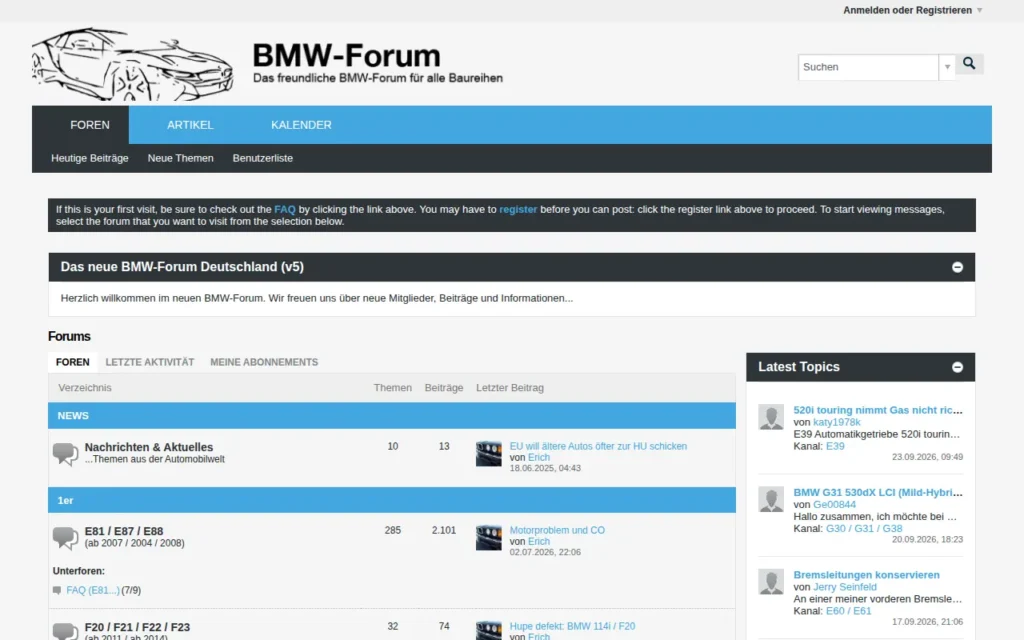Open Anmelden oder Registrieren dropdown

[912, 10]
